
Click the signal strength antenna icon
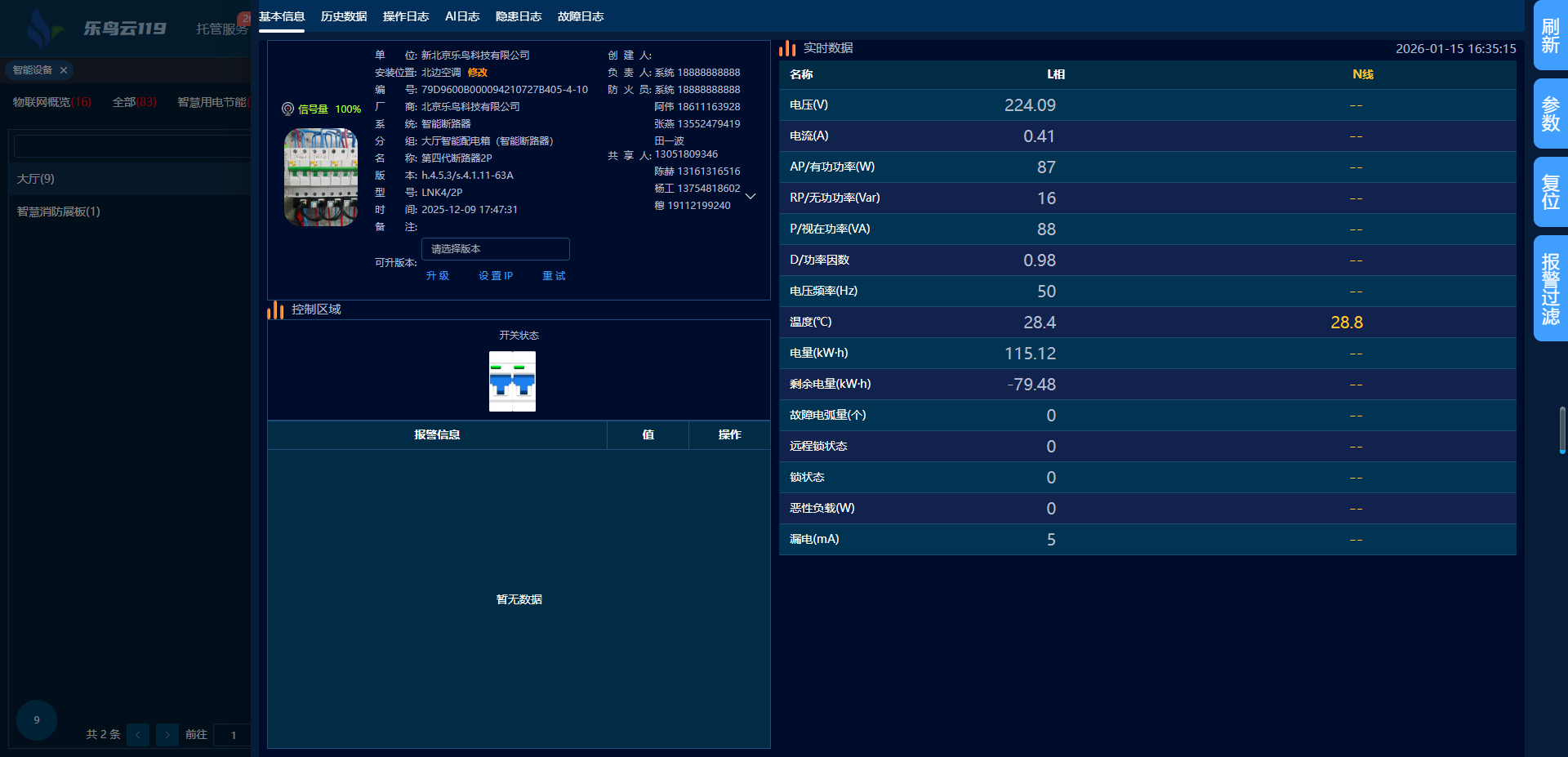(x=287, y=109)
